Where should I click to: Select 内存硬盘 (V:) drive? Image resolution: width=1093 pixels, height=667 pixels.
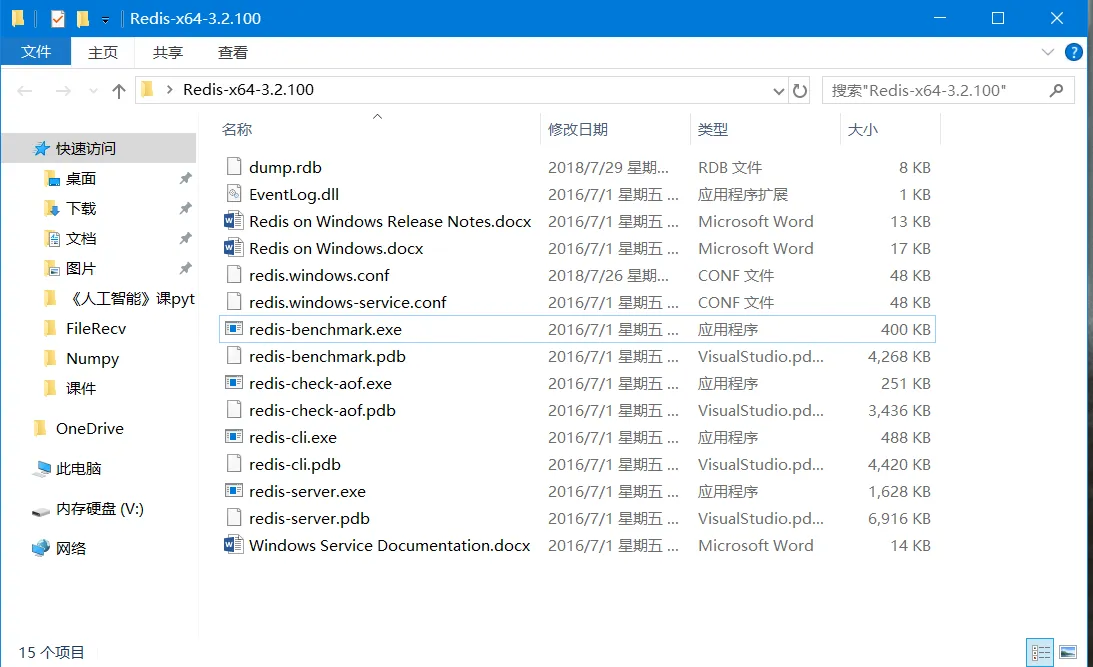pyautogui.click(x=100, y=509)
